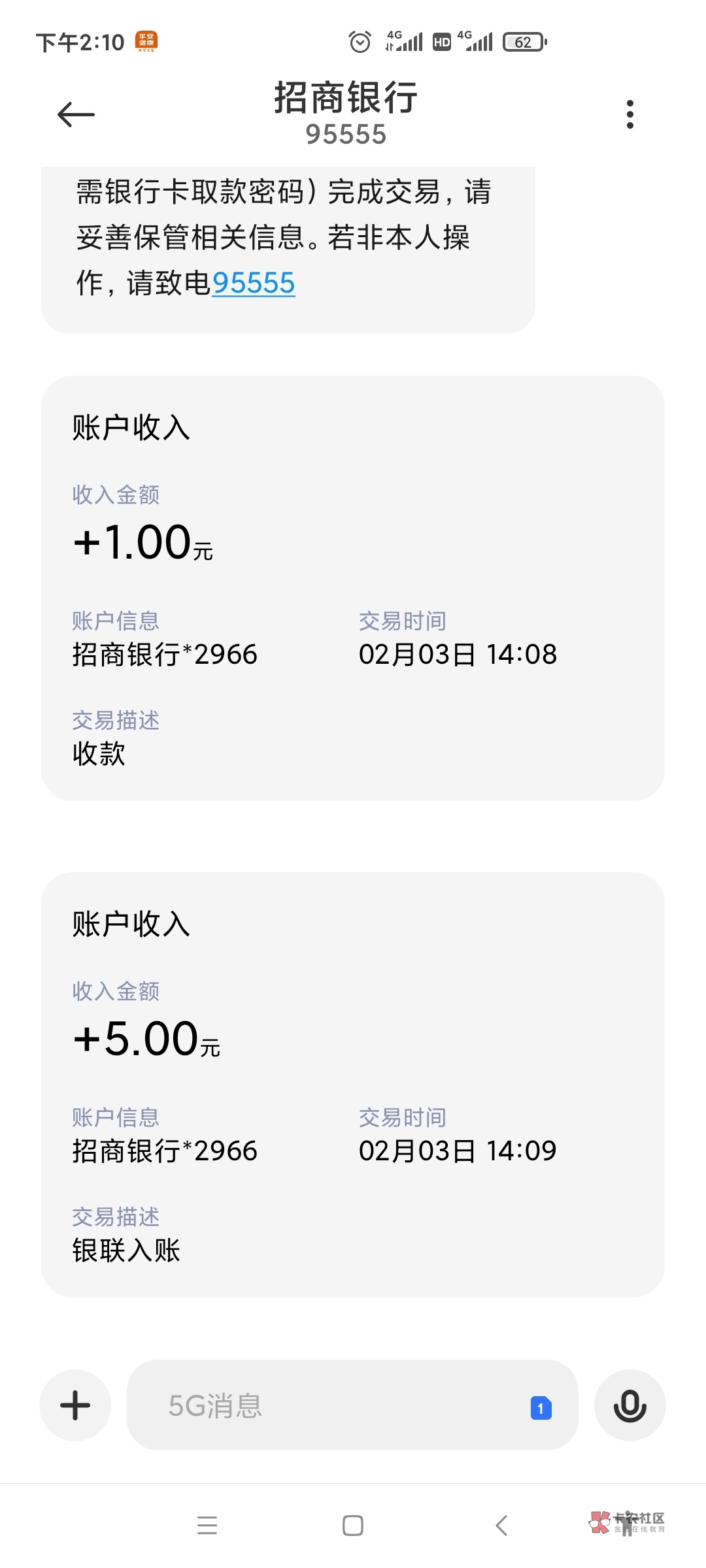Click the 5G消息 message input field
Viewport: 706px width, 1568px height.
click(327, 1405)
